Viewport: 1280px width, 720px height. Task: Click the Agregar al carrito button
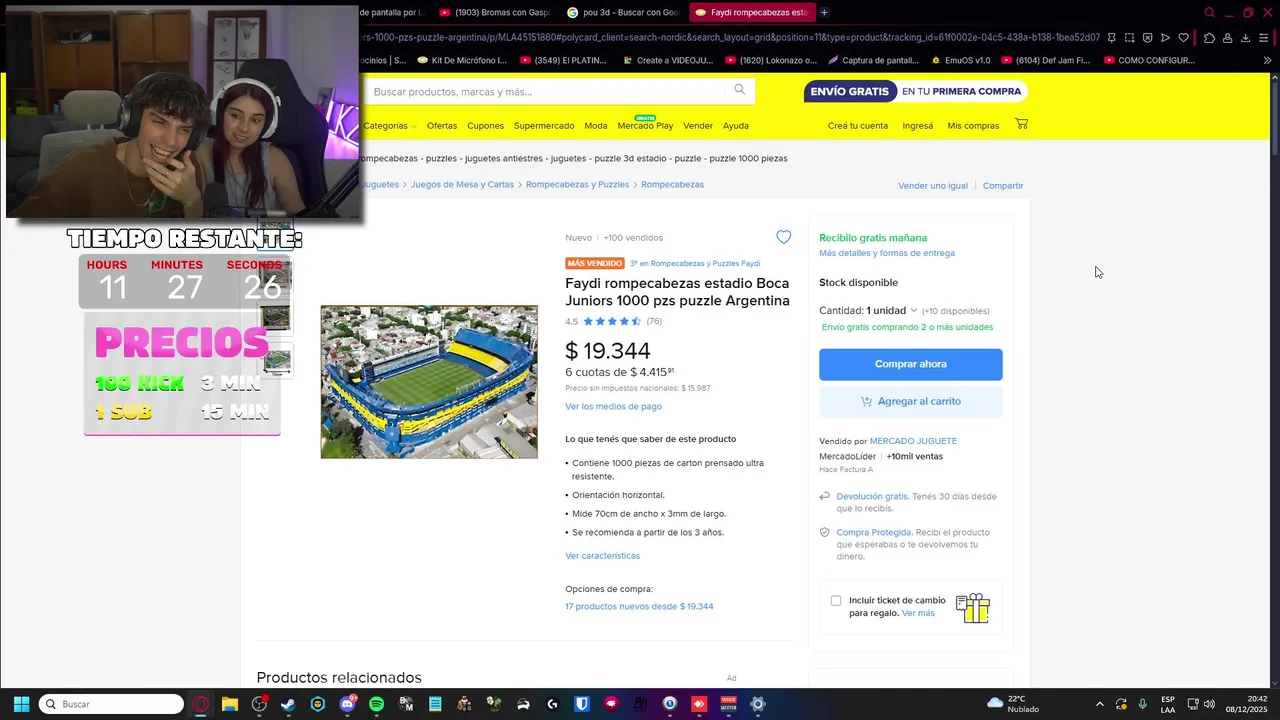click(x=910, y=401)
